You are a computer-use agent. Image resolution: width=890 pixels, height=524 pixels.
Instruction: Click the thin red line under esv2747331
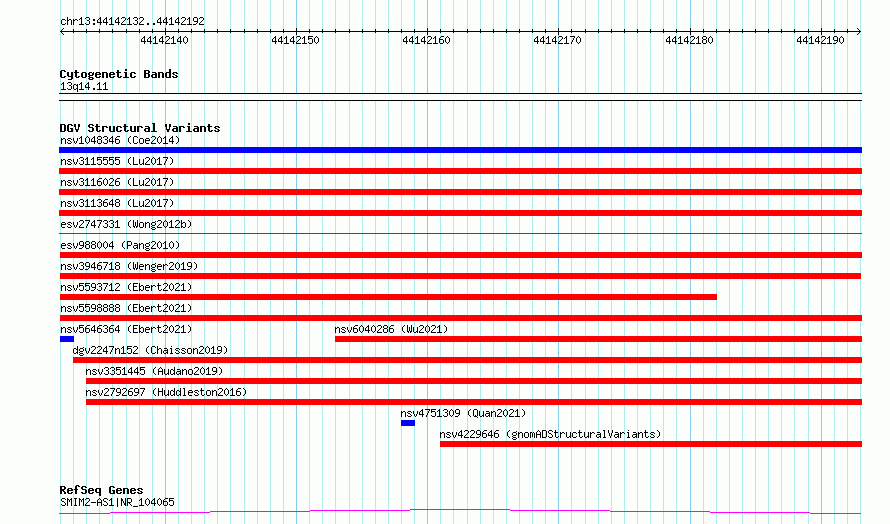(460, 233)
